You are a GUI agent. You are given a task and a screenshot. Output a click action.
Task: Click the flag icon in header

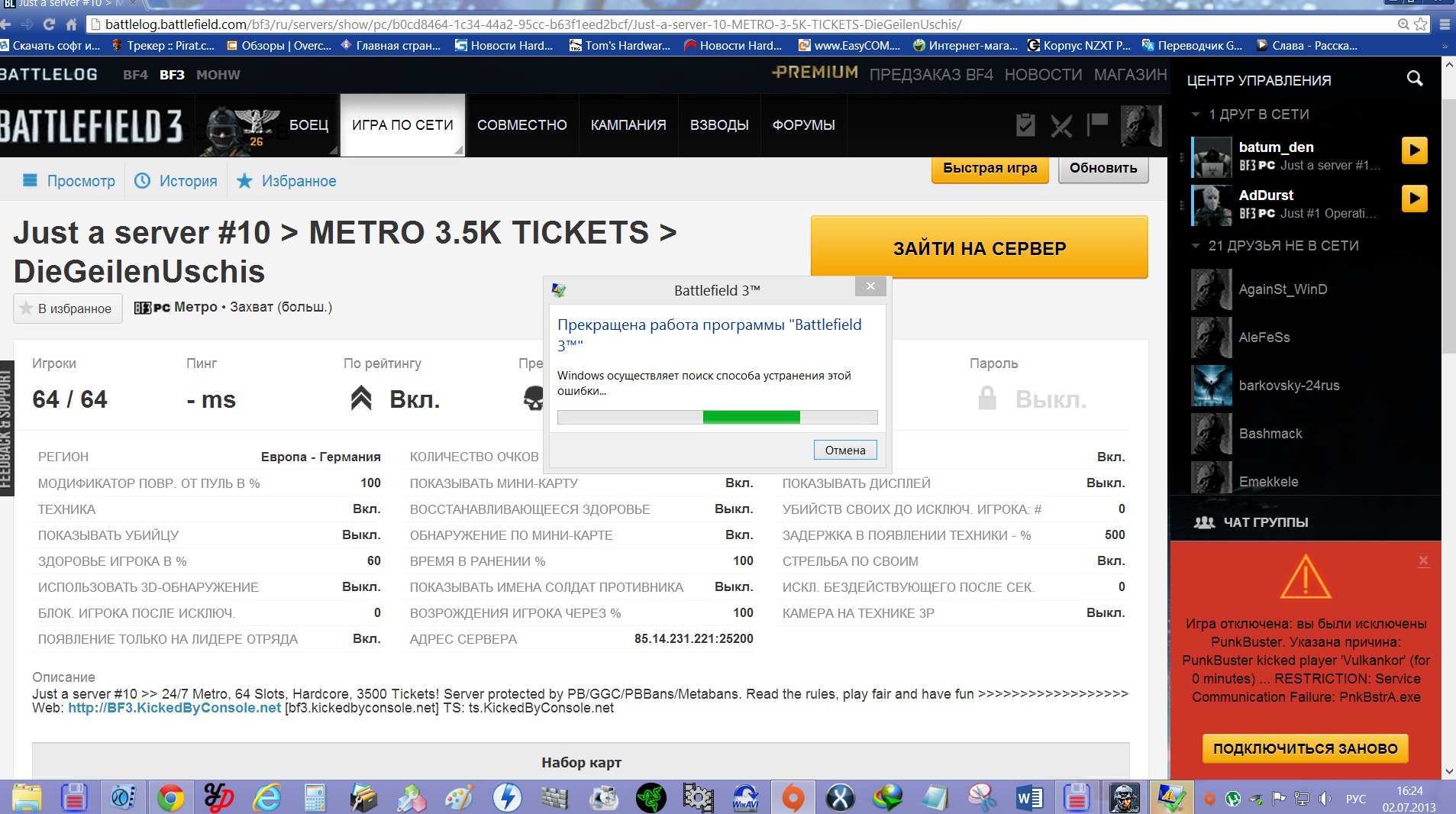(x=1097, y=124)
